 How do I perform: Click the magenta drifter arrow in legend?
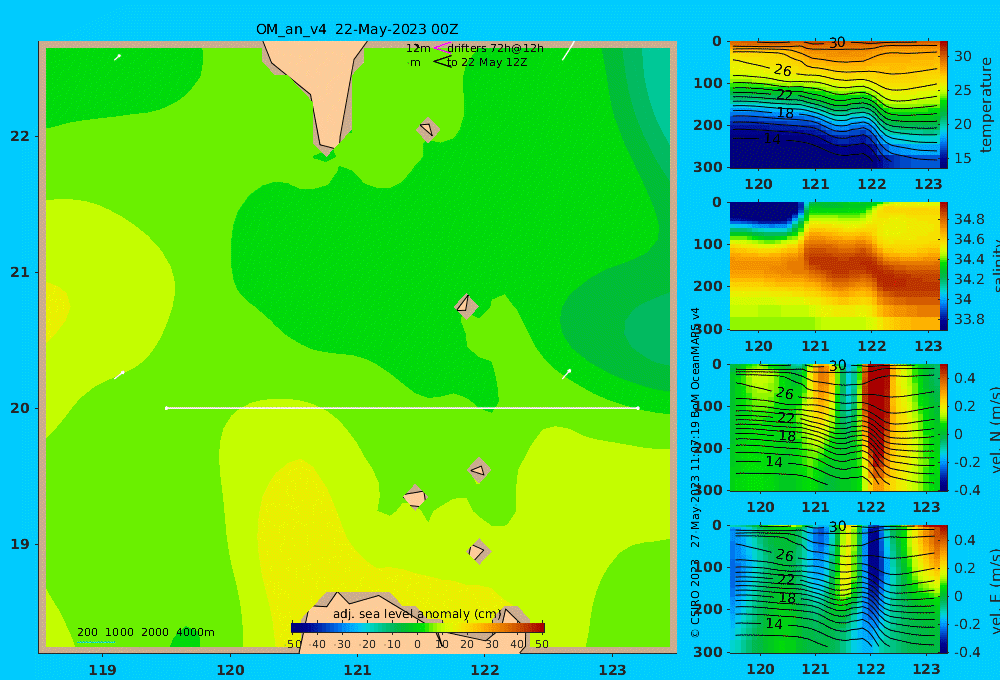[441, 47]
